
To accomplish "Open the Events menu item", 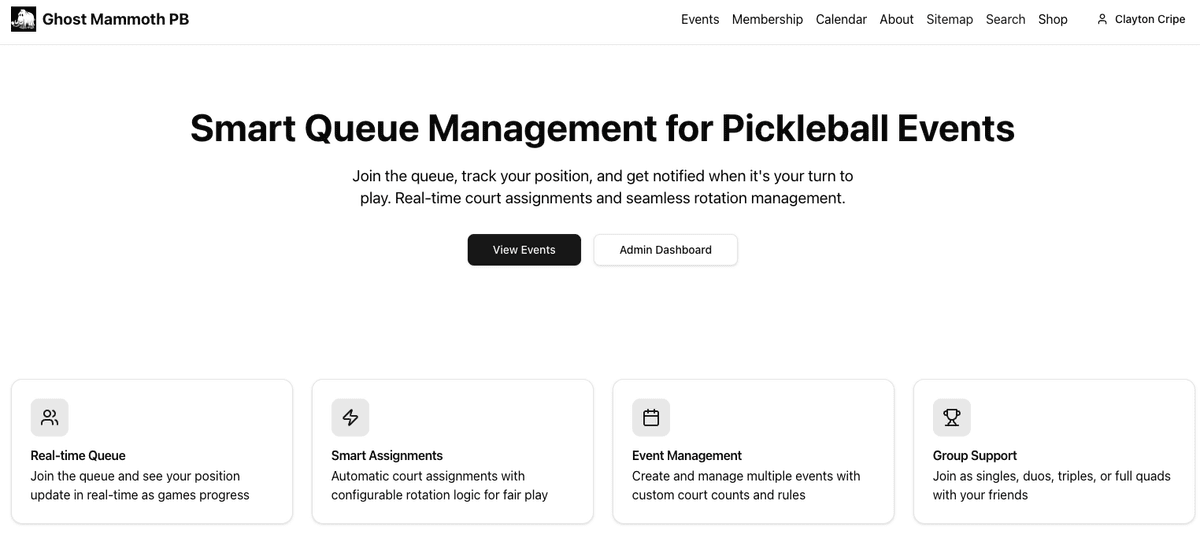I will pos(700,19).
